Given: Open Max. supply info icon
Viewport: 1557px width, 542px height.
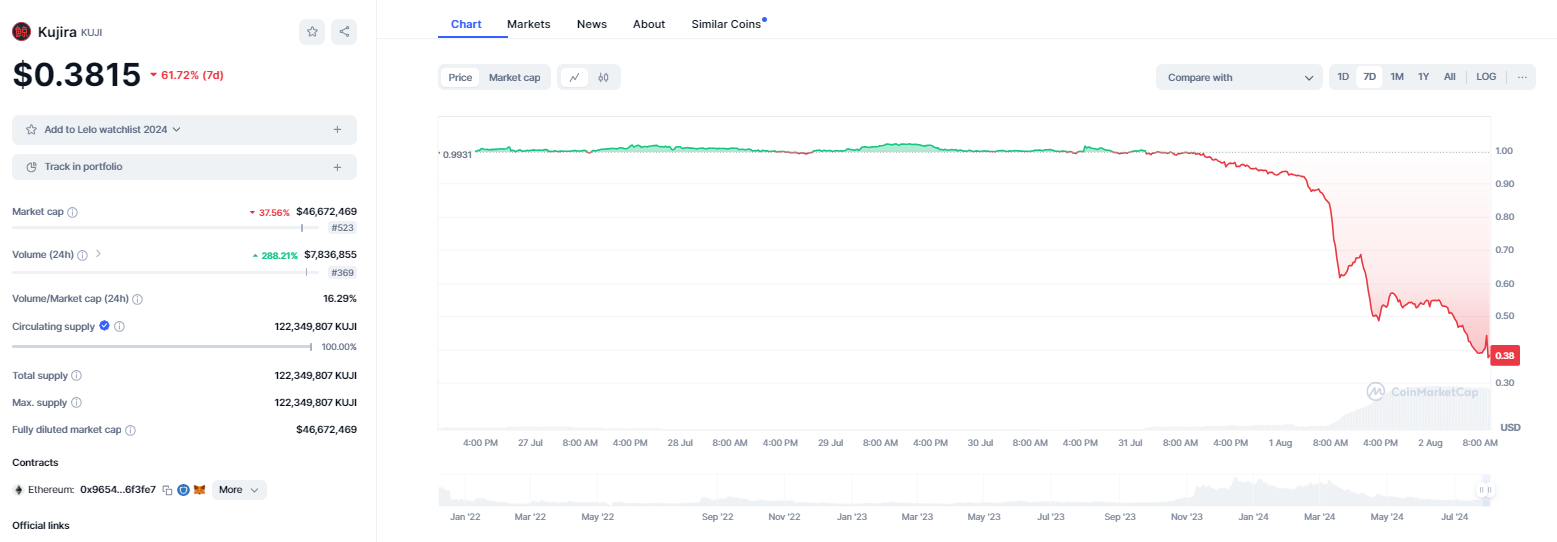Looking at the screenshot, I should pyautogui.click(x=76, y=403).
